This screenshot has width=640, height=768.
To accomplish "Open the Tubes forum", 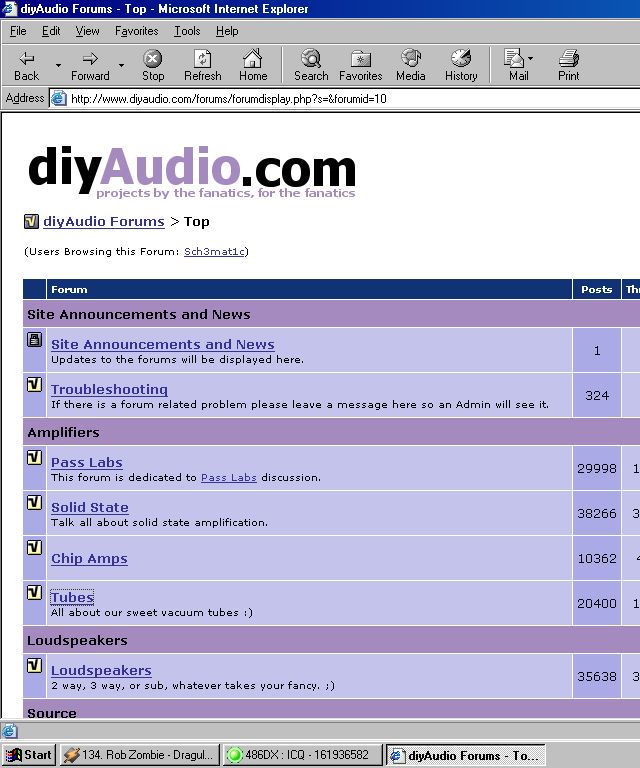I will pos(72,597).
